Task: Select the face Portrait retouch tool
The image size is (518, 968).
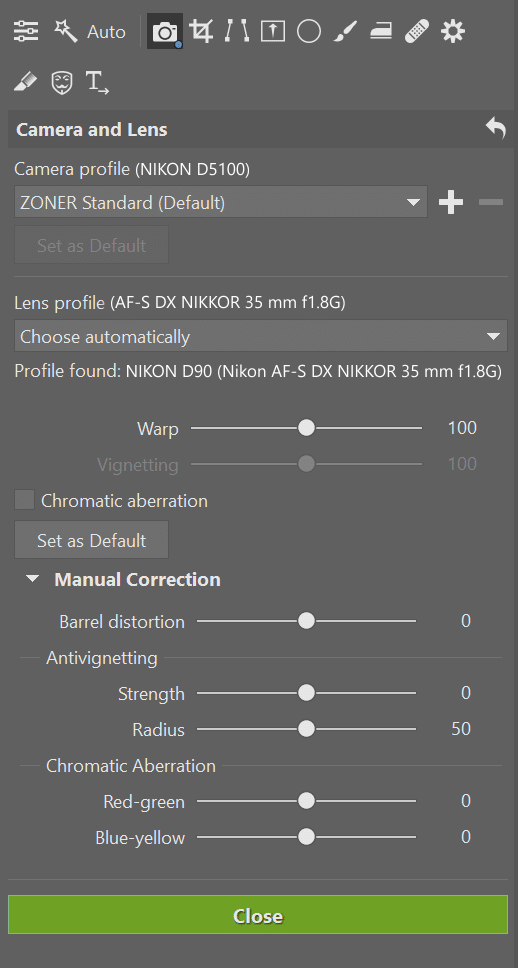Action: click(62, 81)
